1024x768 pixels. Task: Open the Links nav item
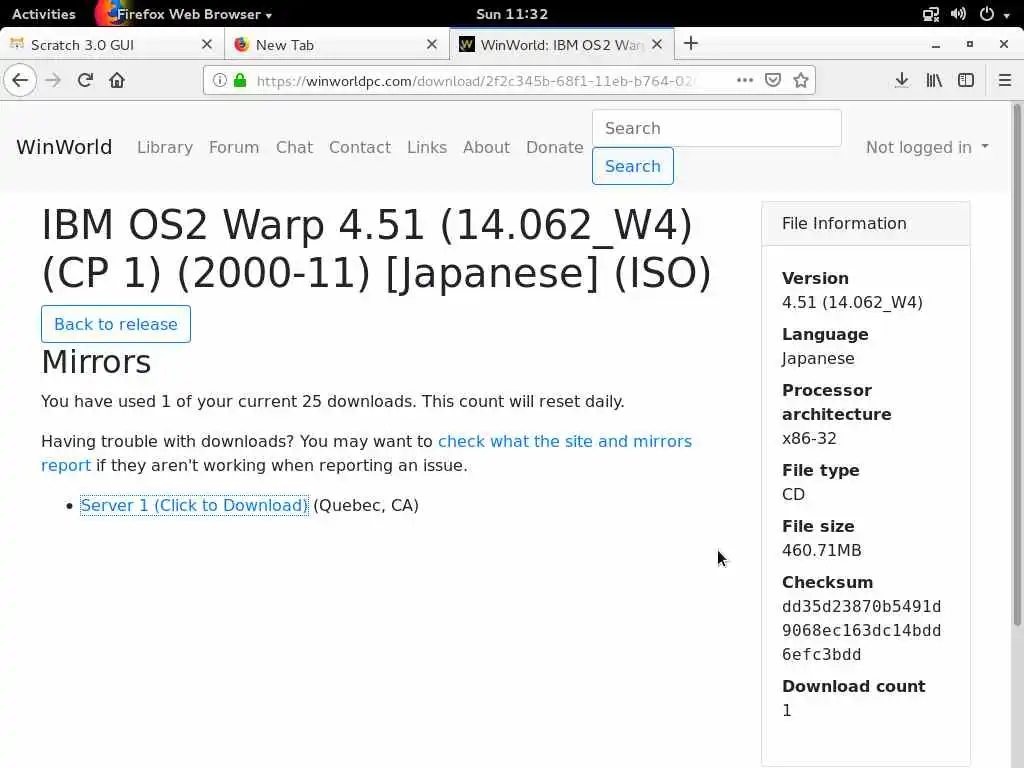tap(427, 147)
